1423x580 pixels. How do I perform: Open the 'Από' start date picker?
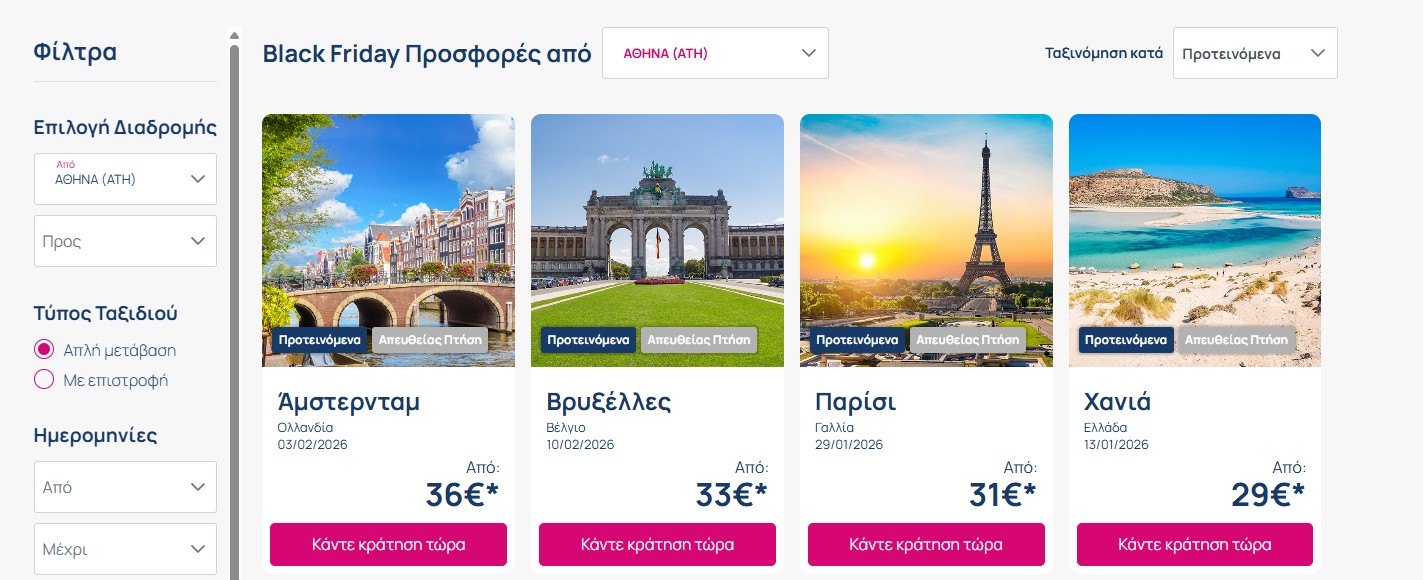(125, 487)
